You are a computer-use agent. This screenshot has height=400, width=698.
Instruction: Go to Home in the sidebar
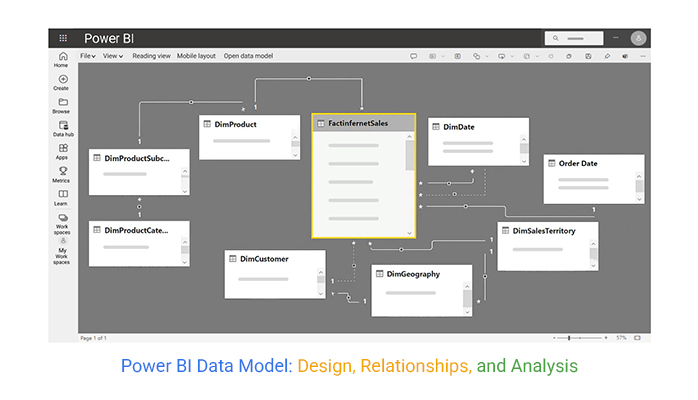tap(62, 60)
